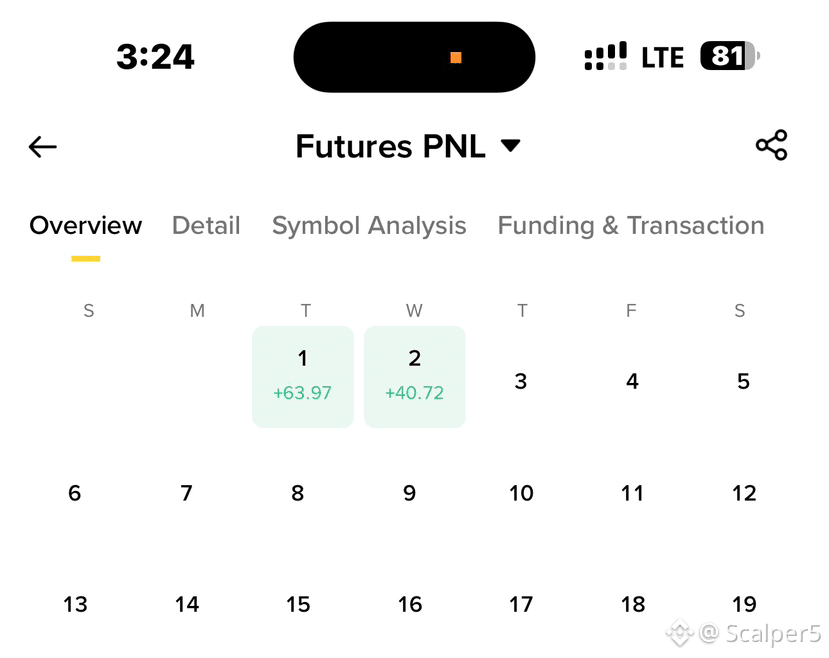Tap the battery indicator showing 81

point(730,55)
